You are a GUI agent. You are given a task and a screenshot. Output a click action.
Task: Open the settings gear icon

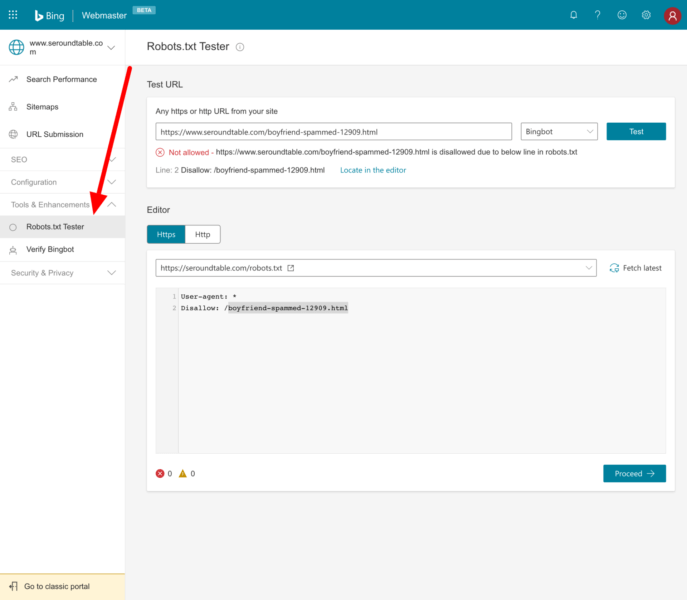tap(646, 15)
